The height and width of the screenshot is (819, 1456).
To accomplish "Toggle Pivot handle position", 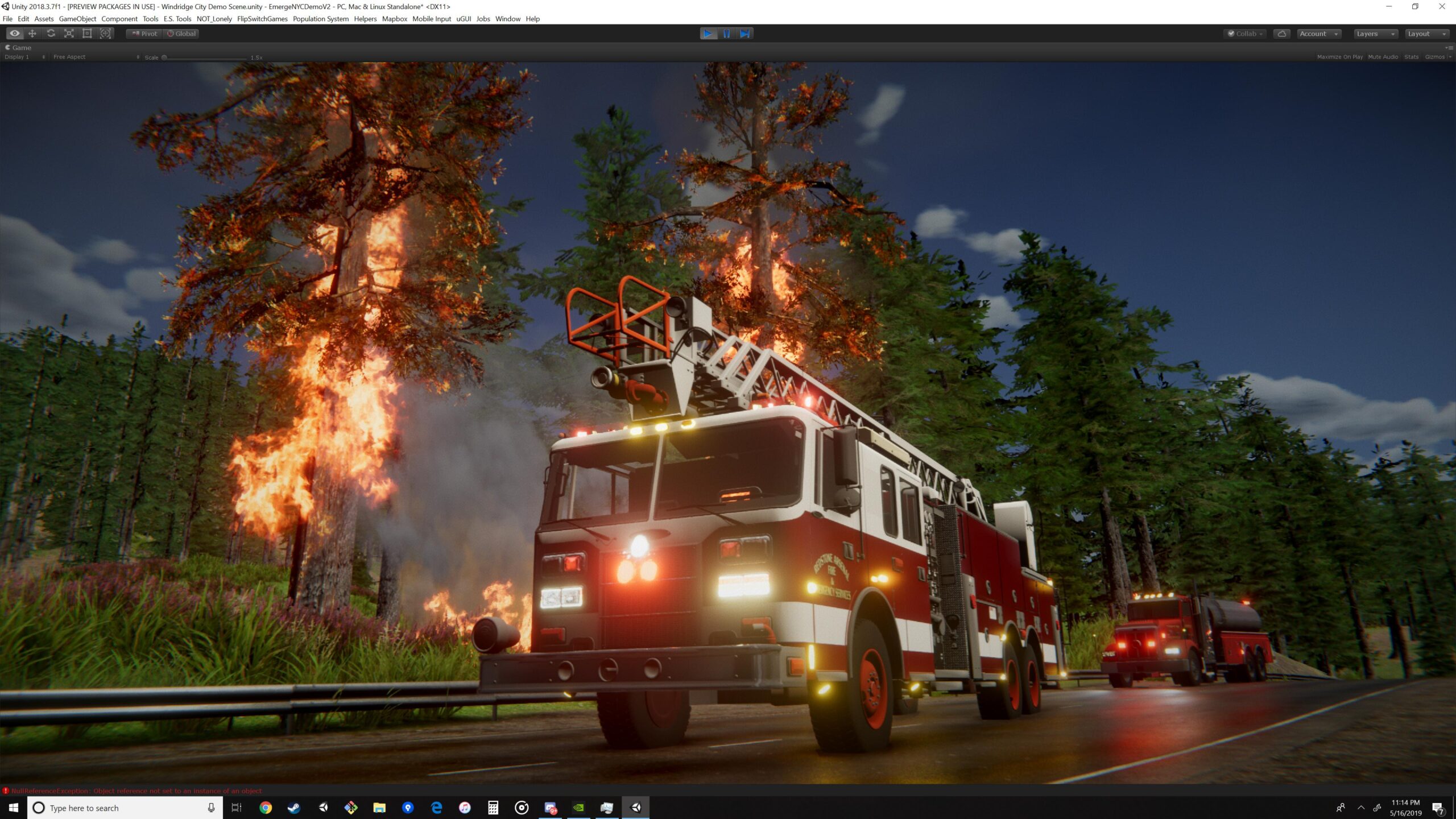I will [x=144, y=34].
